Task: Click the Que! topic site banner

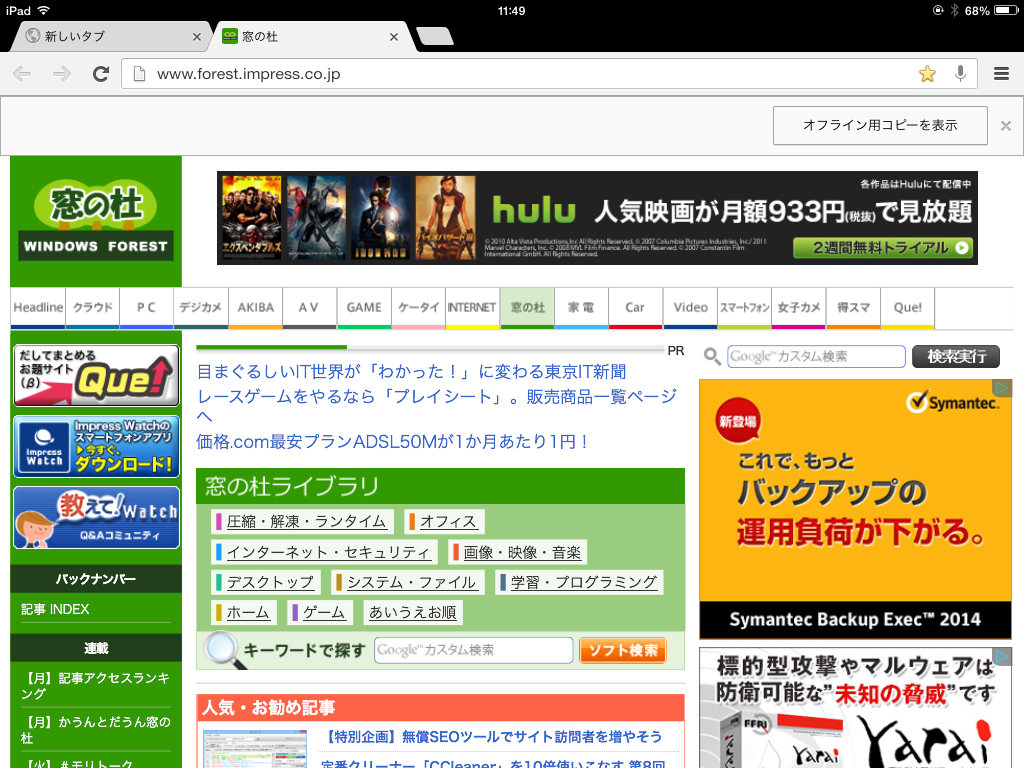Action: [95, 373]
